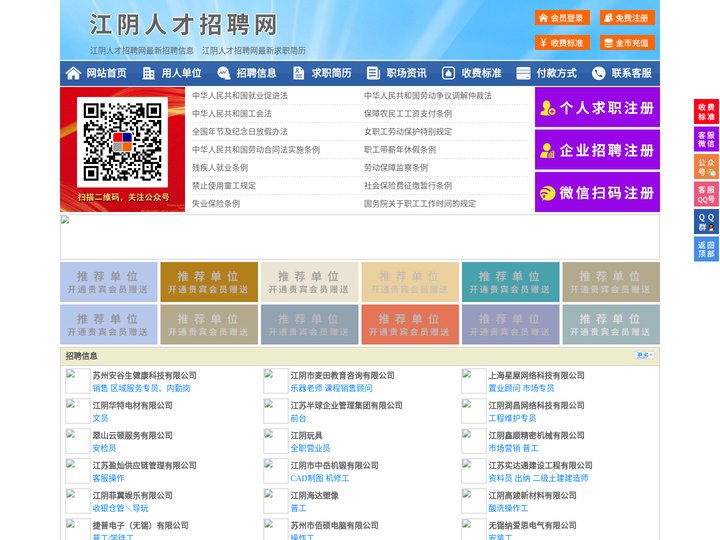Open 全国年节及纪念日放假办法 link
720x540 pixels.
pyautogui.click(x=240, y=132)
